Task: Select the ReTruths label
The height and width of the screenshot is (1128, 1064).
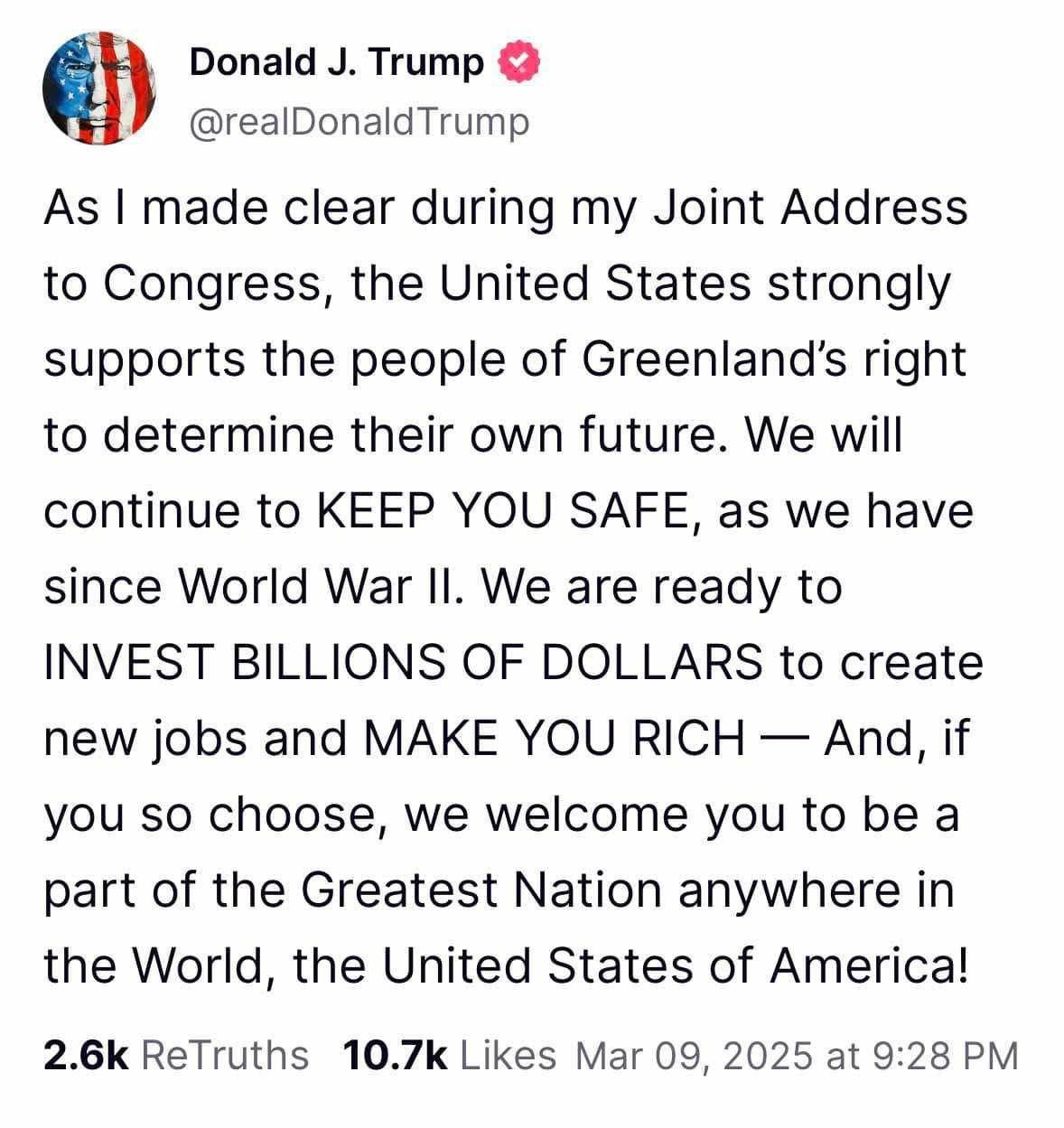Action: coord(225,1055)
